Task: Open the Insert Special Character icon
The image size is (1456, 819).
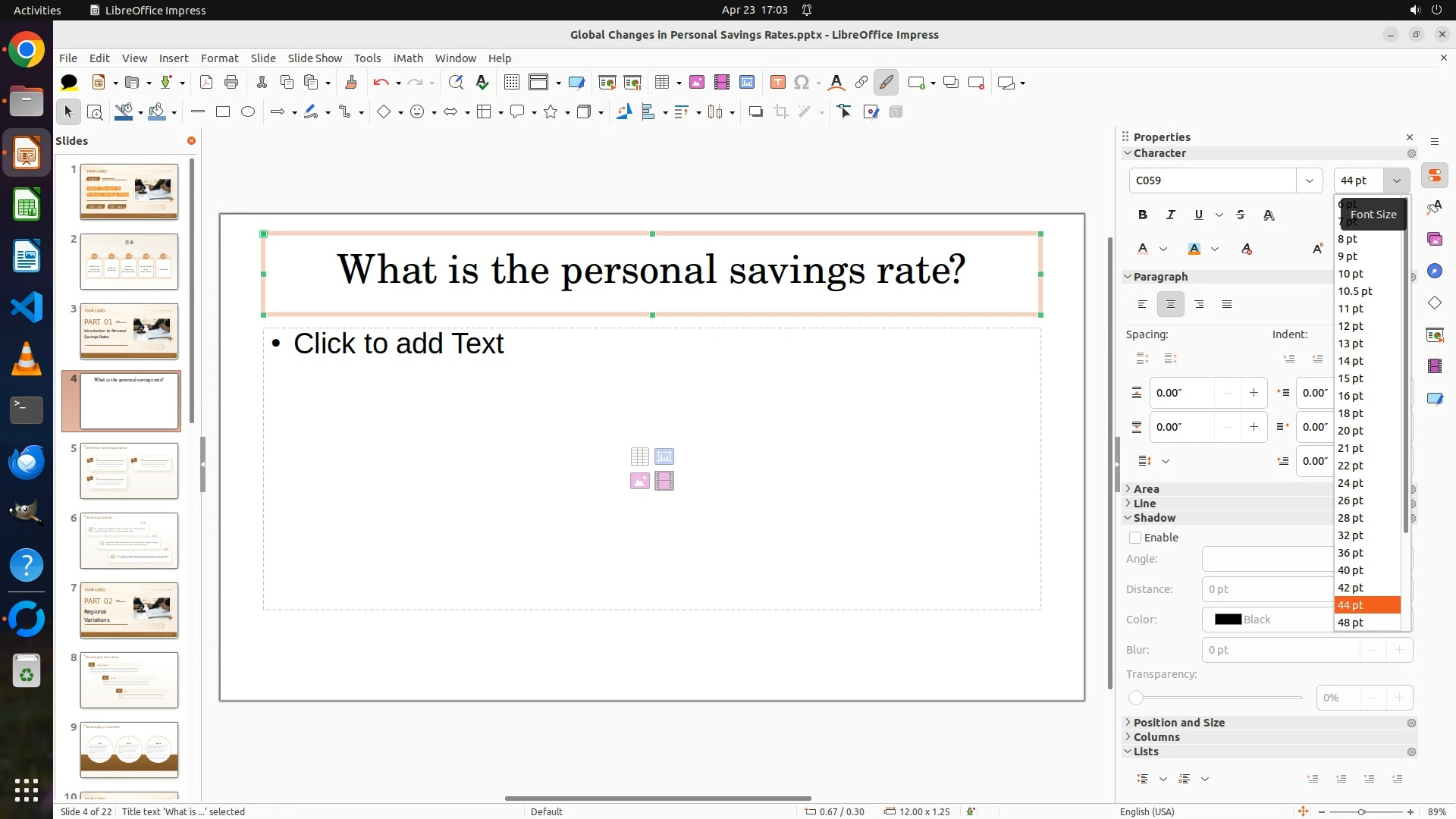Action: [x=802, y=83]
